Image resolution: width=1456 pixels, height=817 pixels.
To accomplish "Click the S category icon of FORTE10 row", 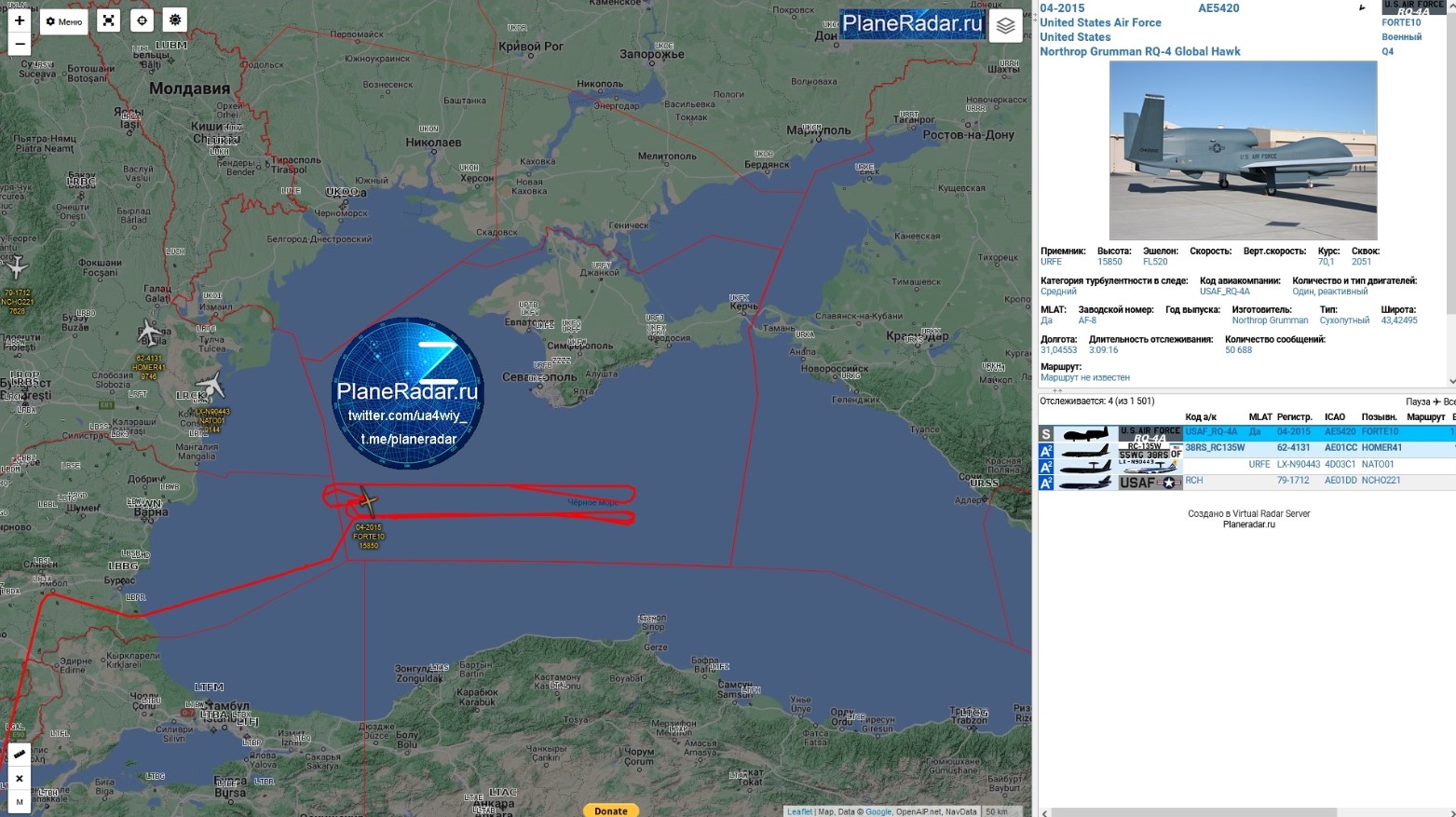I will point(1046,434).
